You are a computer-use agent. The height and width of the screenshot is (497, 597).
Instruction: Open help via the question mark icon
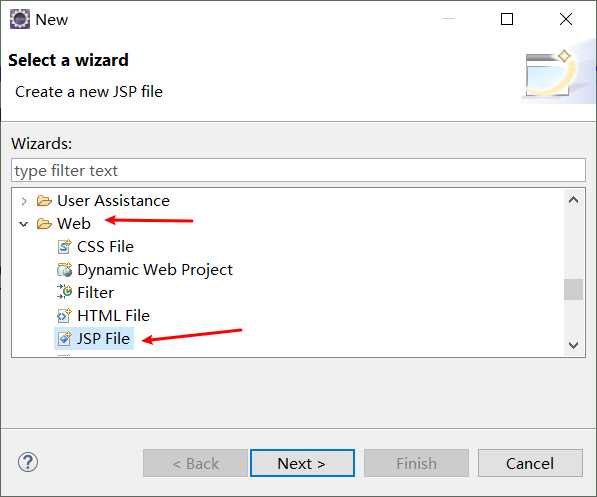click(28, 462)
